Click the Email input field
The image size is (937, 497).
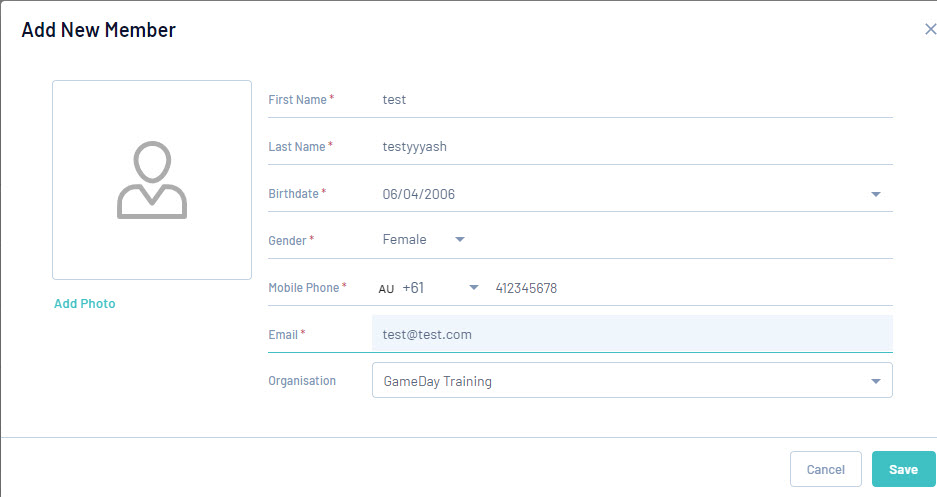tap(632, 334)
